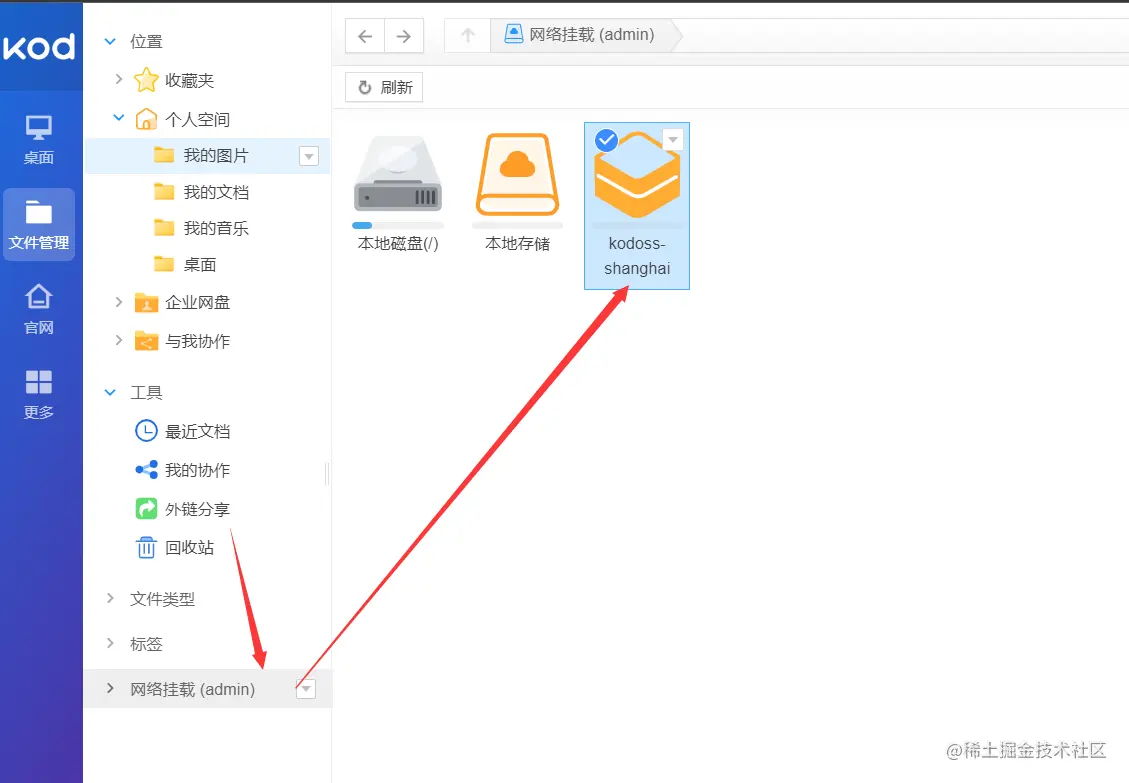1129x783 pixels.
Task: Click the 本地存储 usage bar
Action: (x=518, y=225)
